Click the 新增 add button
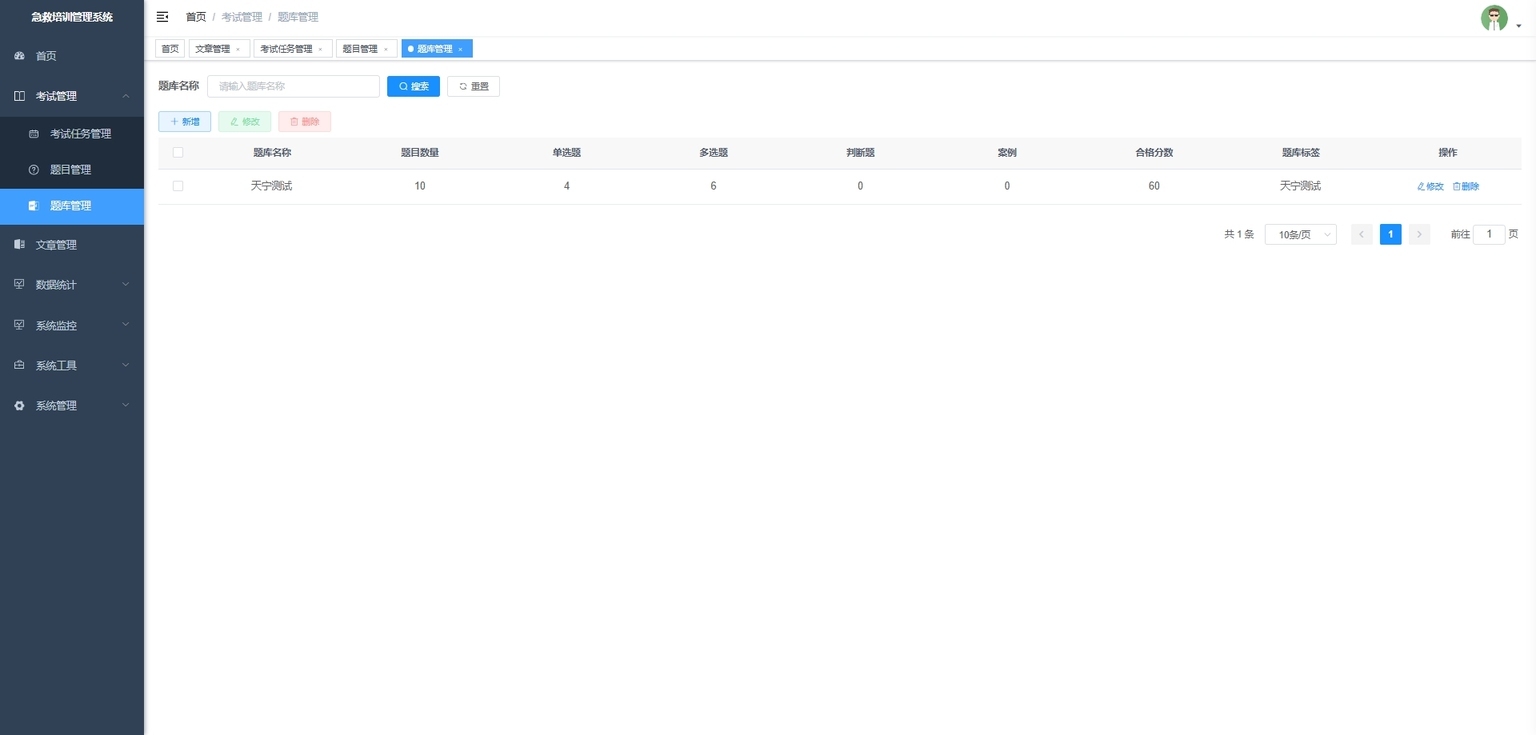The height and width of the screenshot is (735, 1536). (x=184, y=121)
